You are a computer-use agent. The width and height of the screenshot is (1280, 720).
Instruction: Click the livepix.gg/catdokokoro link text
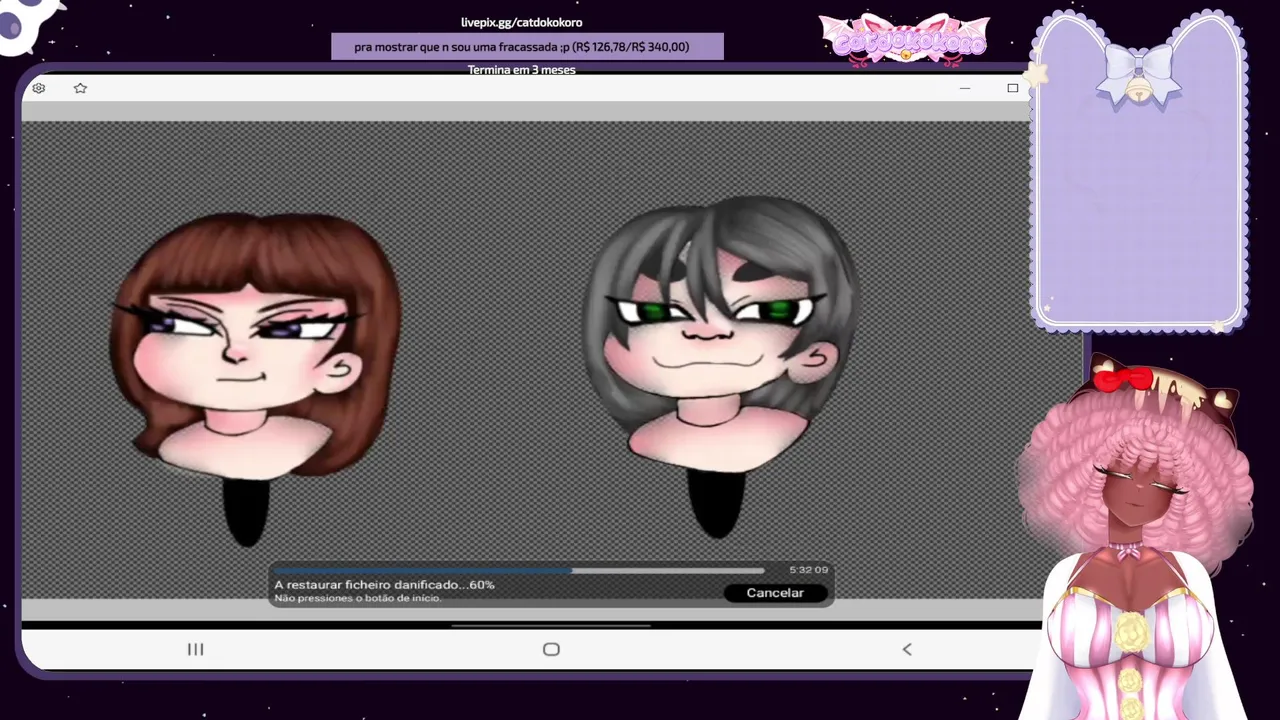pos(522,22)
